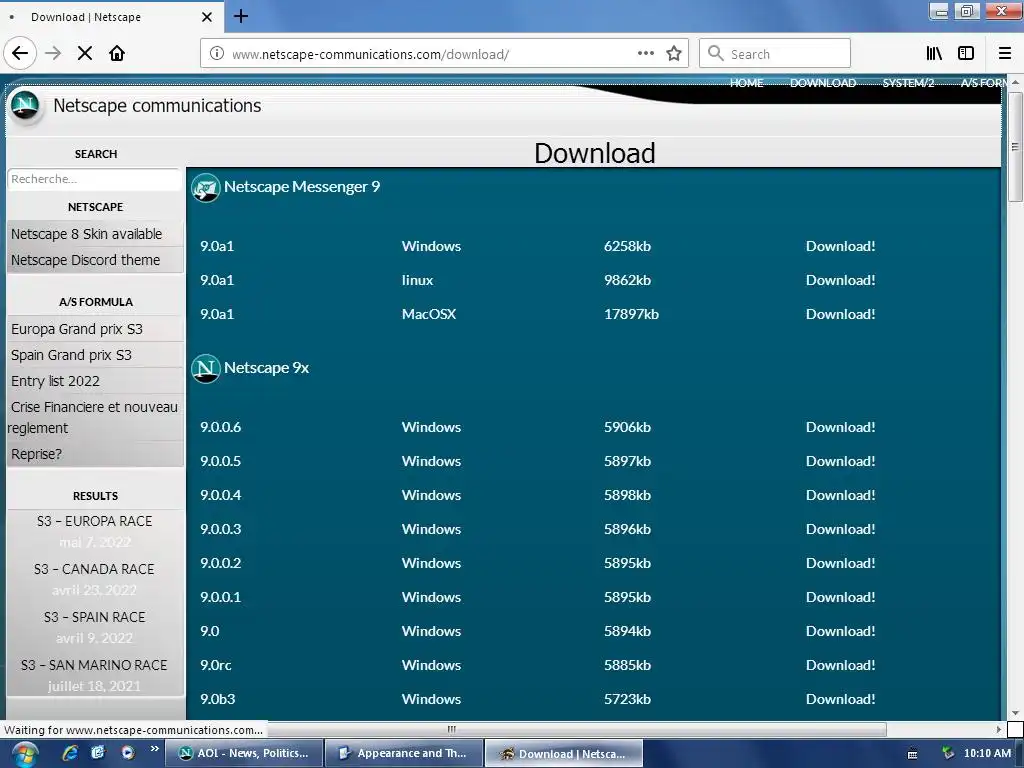Click the Show Desktop quick launch icon
Viewport: 1024px width, 768px height.
99,753
